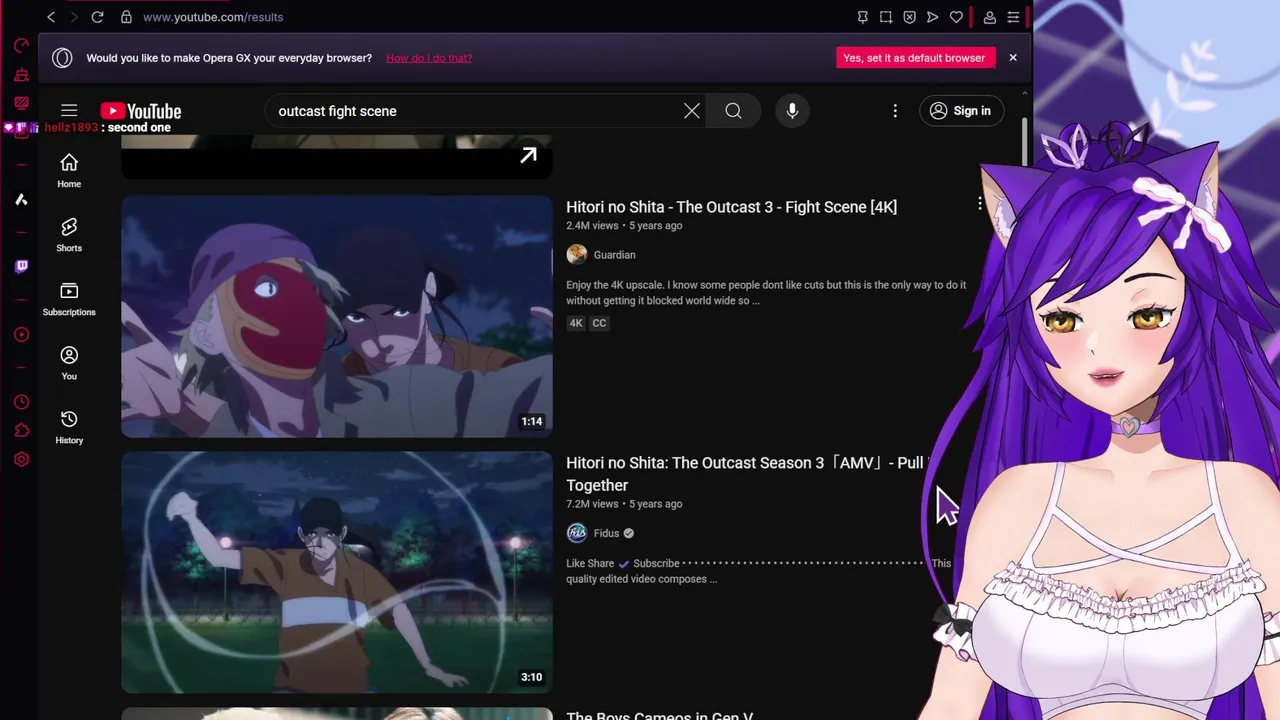Pin the page with pinboard icon
Screen dimensions: 1280x720
coord(862,17)
